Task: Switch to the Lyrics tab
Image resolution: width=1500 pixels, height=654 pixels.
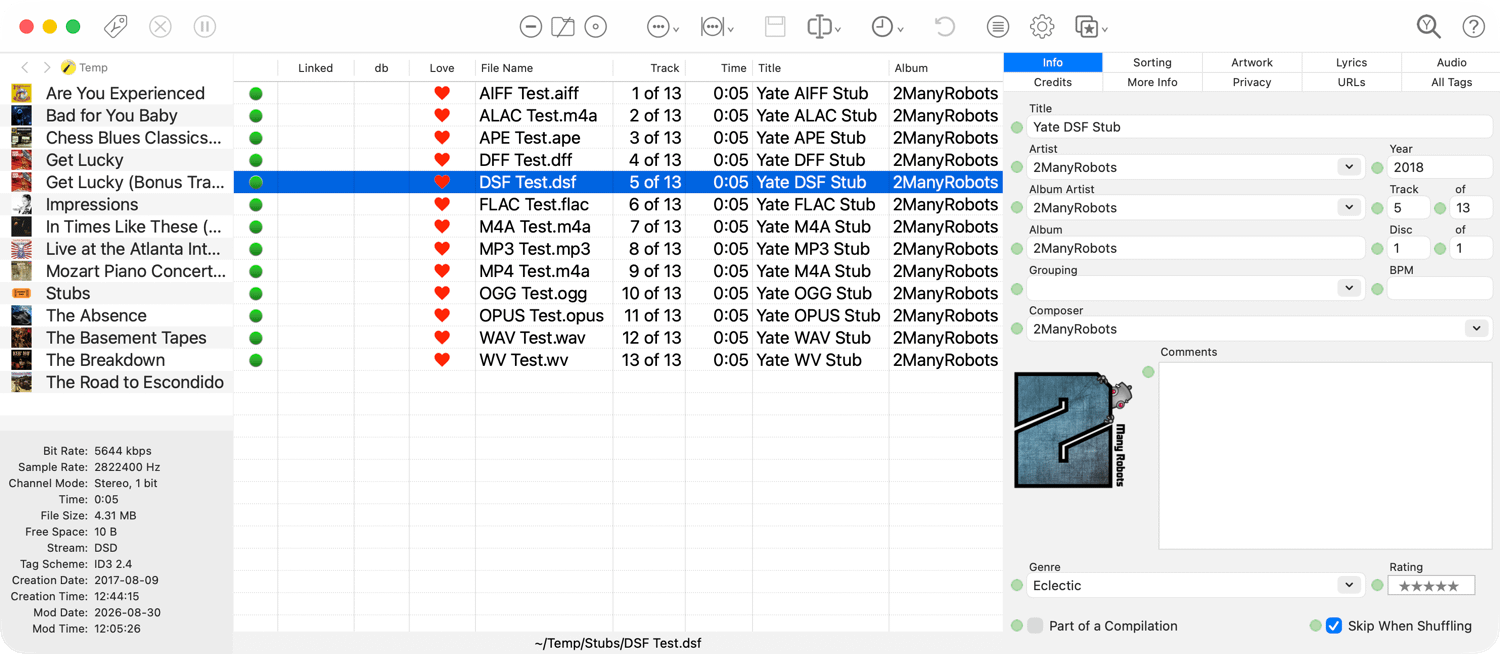Action: point(1351,62)
